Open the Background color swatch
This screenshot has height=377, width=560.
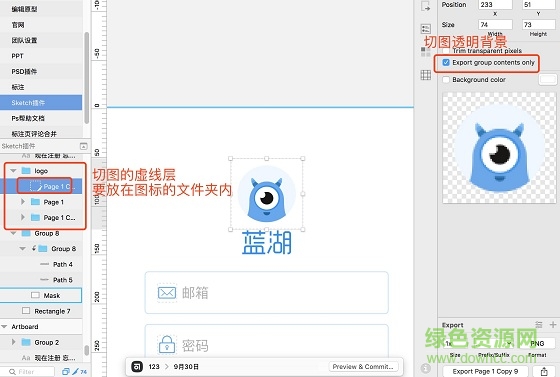coord(548,80)
